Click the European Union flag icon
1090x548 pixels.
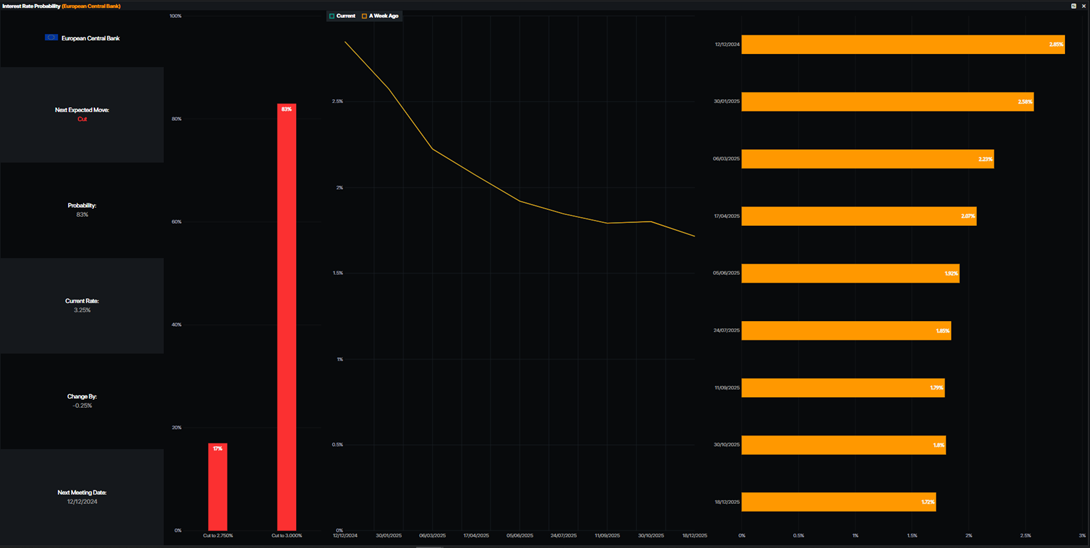[51, 38]
